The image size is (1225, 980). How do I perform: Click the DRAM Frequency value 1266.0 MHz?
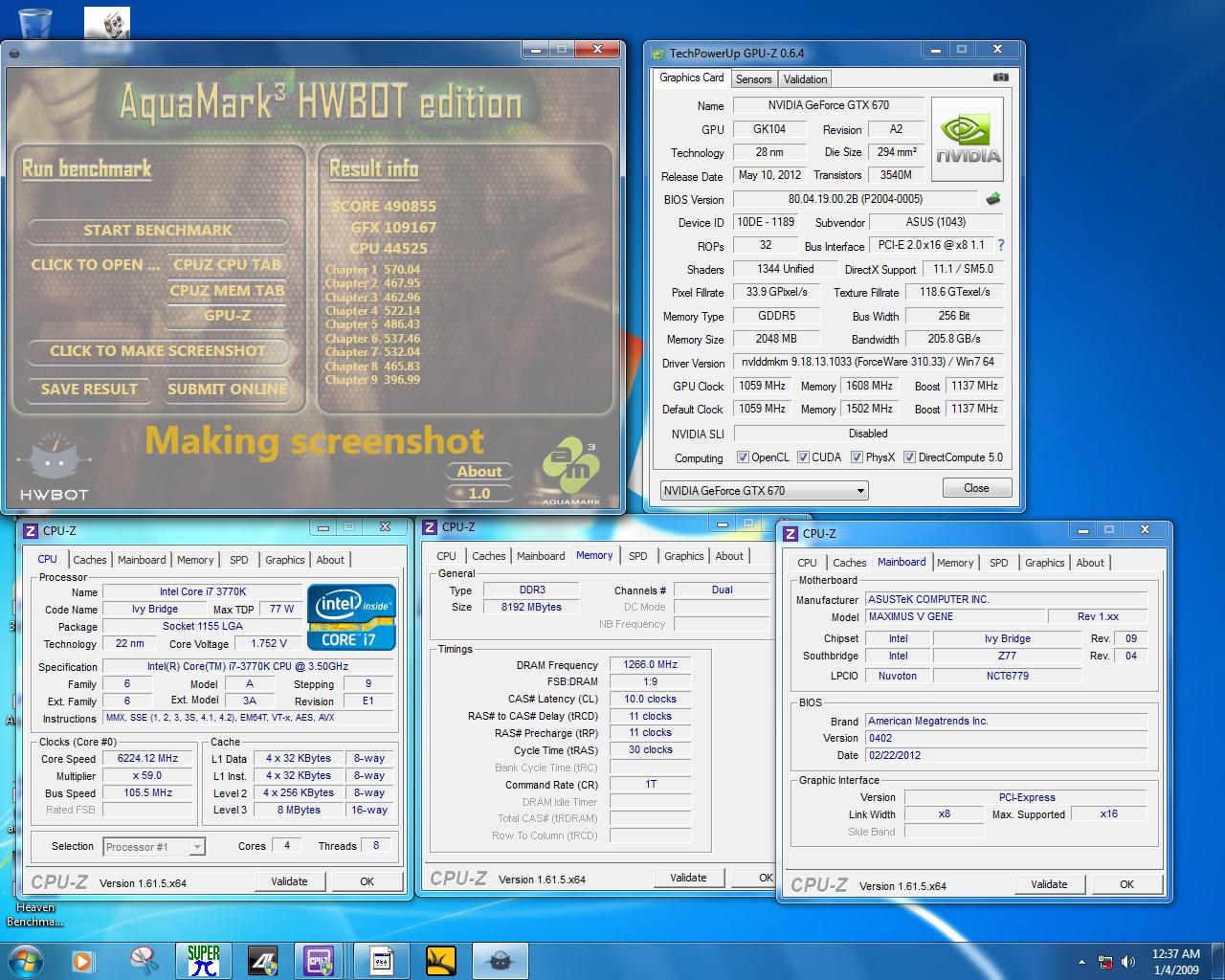651,664
